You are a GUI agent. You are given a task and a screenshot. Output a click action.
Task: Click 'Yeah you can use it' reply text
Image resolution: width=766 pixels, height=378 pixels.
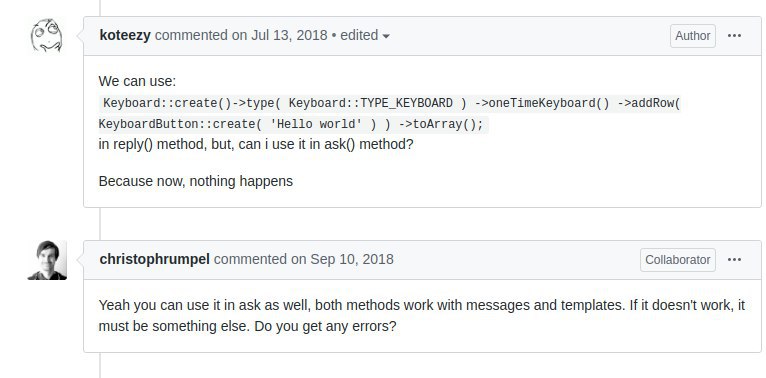point(422,315)
